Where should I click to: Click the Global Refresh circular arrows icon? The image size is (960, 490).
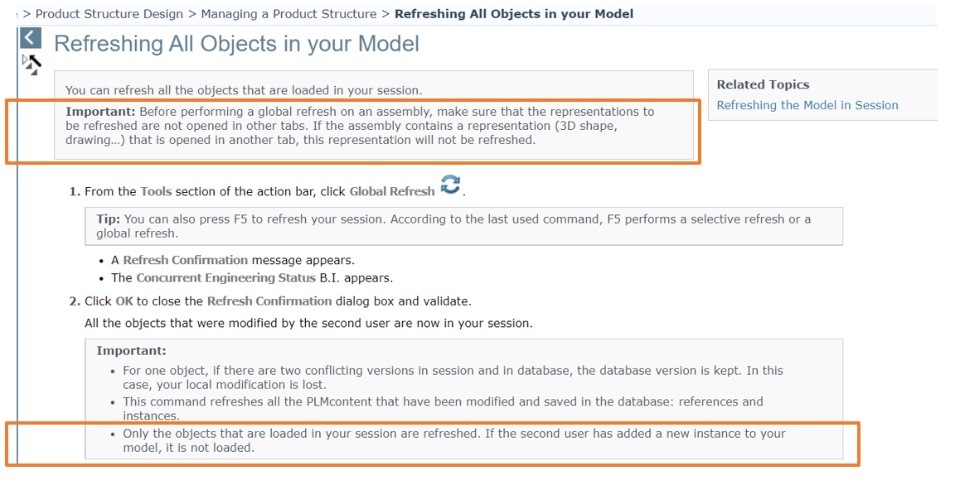[x=451, y=186]
